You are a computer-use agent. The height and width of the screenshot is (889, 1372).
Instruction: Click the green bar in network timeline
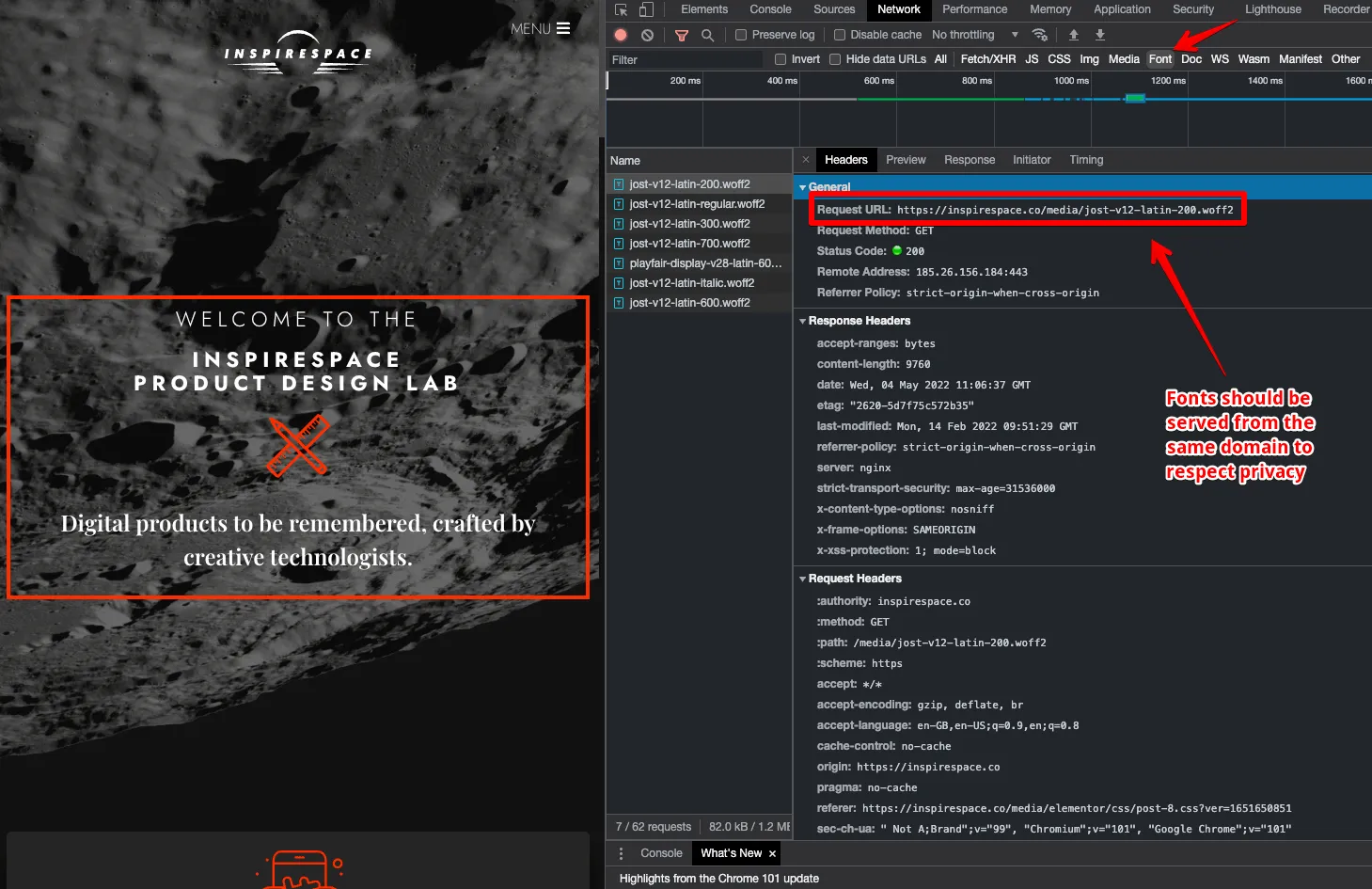[1135, 98]
